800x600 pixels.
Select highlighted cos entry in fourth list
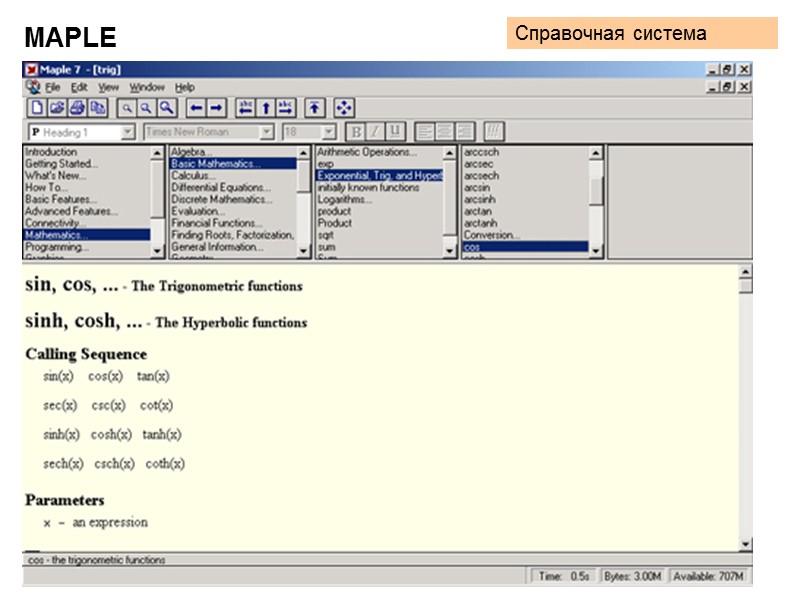tap(526, 247)
